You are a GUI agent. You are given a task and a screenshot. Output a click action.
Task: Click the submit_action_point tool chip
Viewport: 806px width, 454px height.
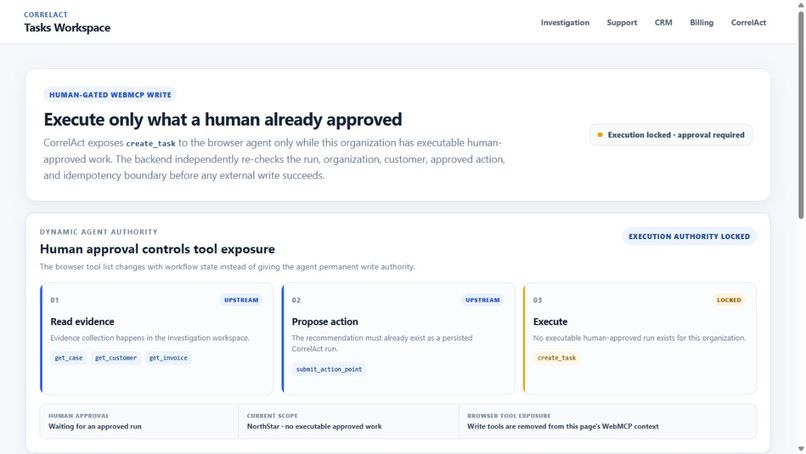(329, 369)
